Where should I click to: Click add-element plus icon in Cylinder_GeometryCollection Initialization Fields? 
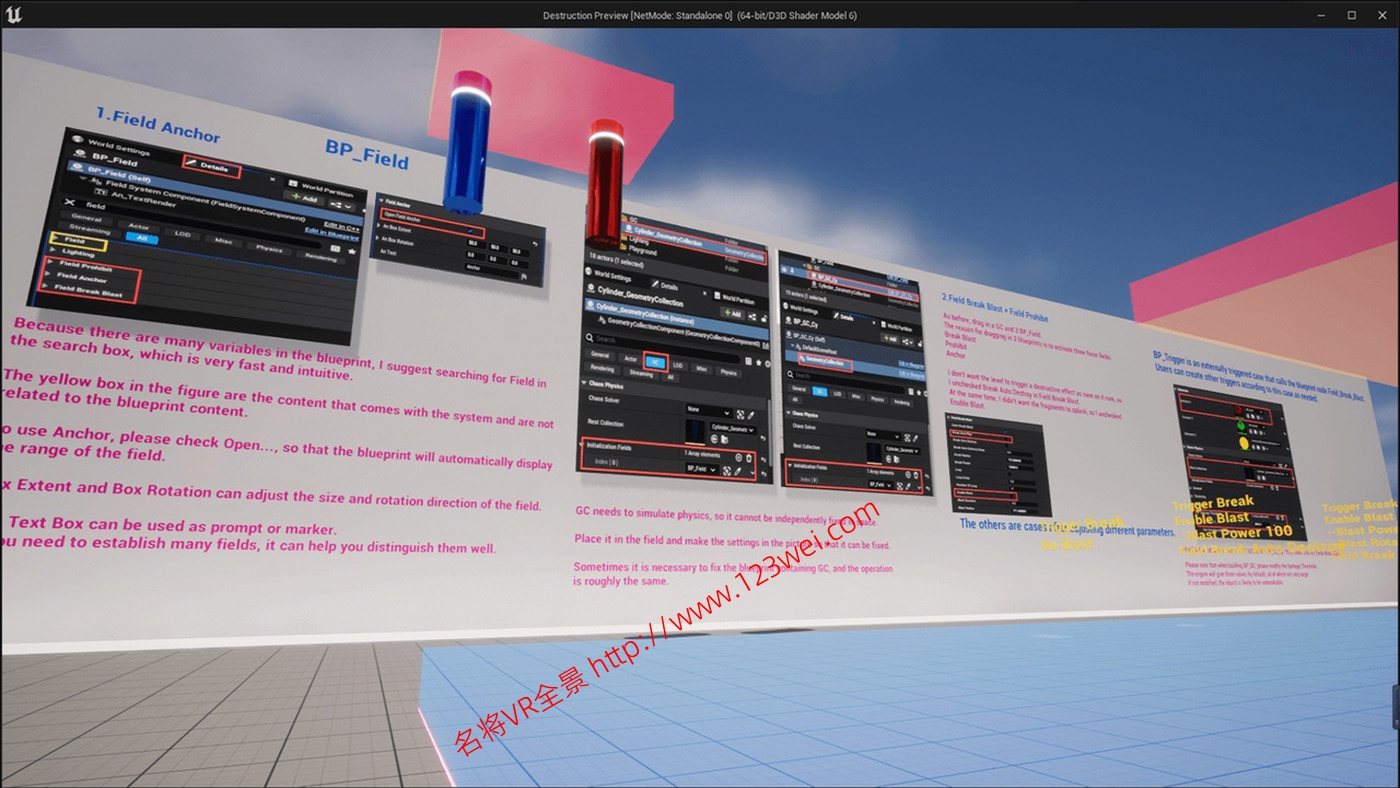(738, 456)
